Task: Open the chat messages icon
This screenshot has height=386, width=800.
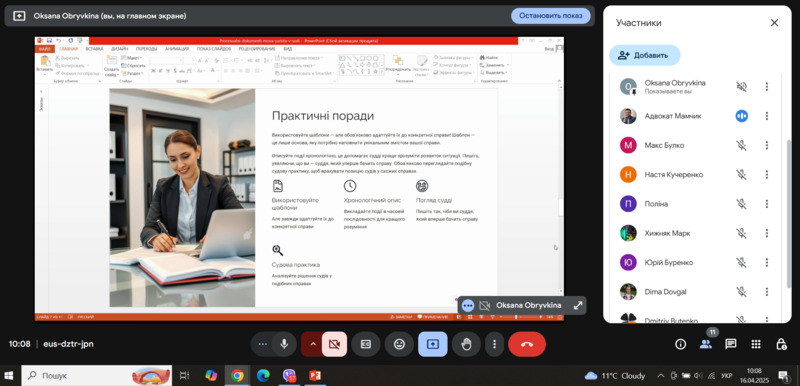Action: tap(731, 344)
